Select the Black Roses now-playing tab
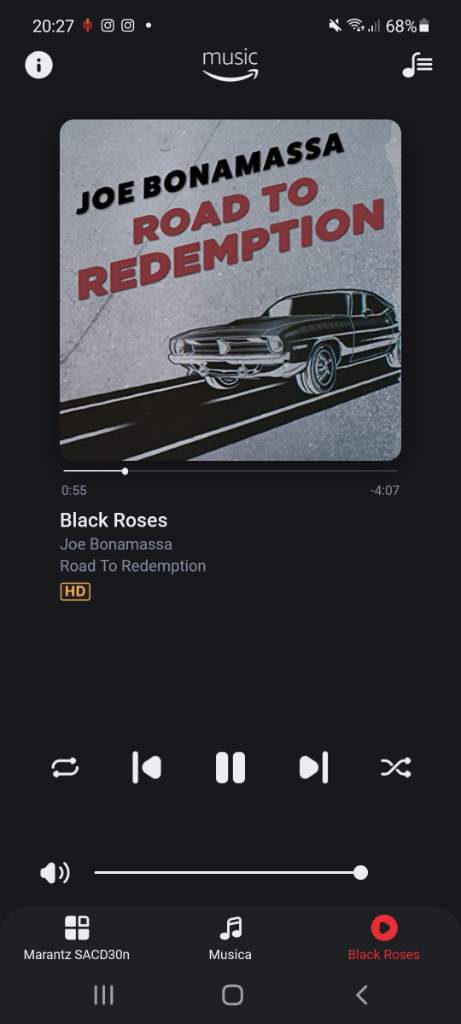 pyautogui.click(x=383, y=938)
